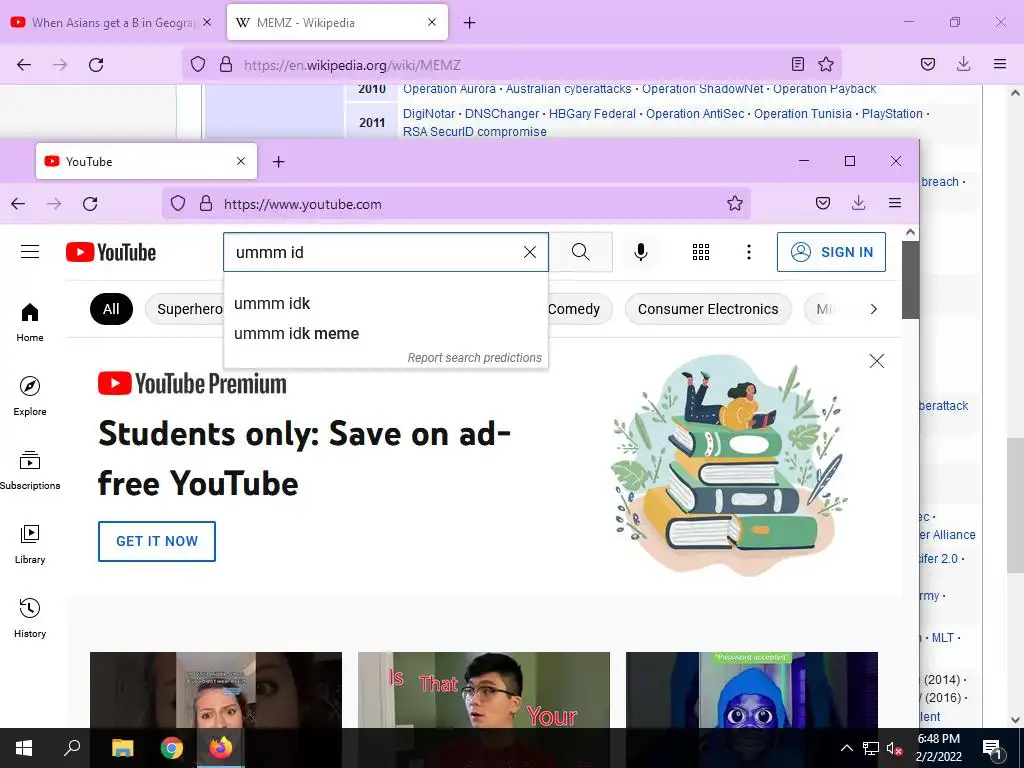Open Firefox application menu in YouTube window
The width and height of the screenshot is (1024, 768).
coord(895,204)
